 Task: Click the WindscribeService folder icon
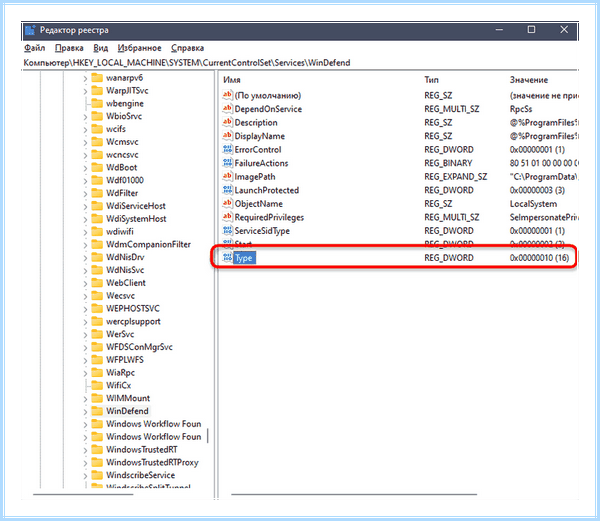coord(97,475)
